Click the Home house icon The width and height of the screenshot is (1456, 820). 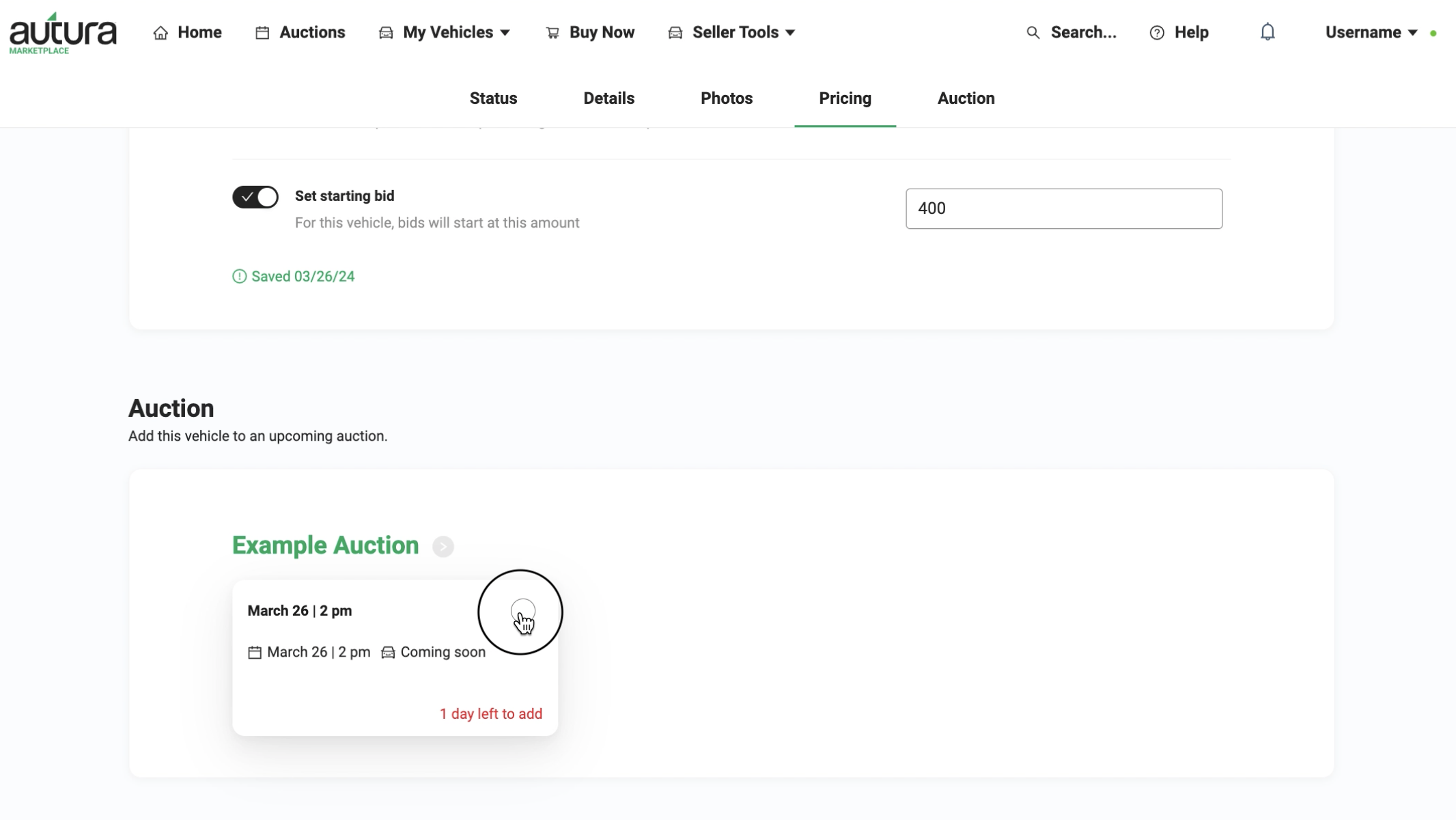click(x=160, y=33)
